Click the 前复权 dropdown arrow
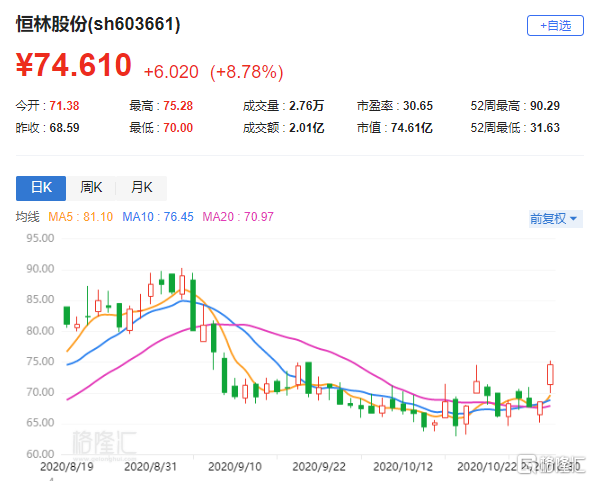Viewport: 592px width, 481px height. click(x=574, y=219)
